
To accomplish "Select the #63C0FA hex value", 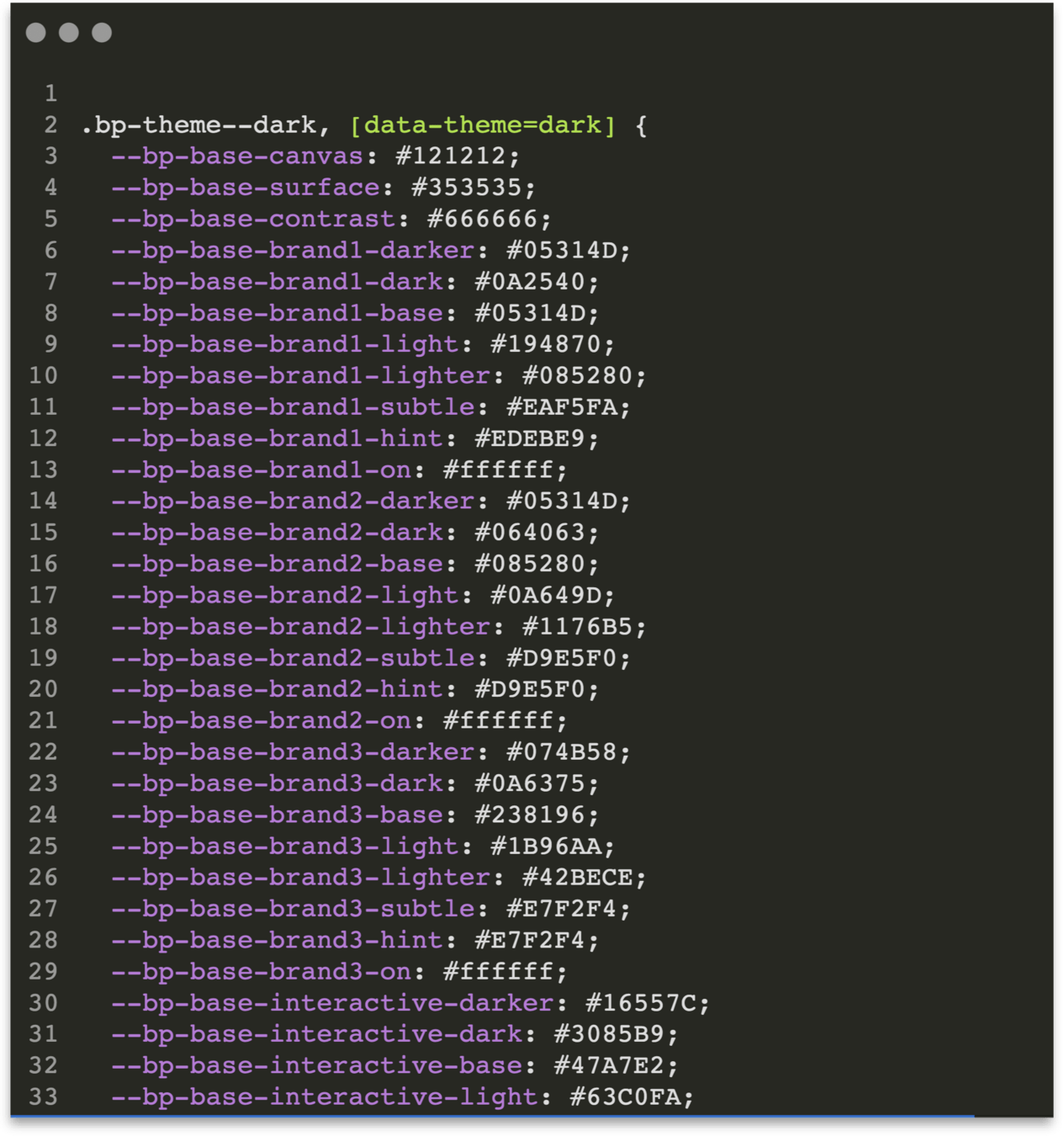I will pos(625,1097).
